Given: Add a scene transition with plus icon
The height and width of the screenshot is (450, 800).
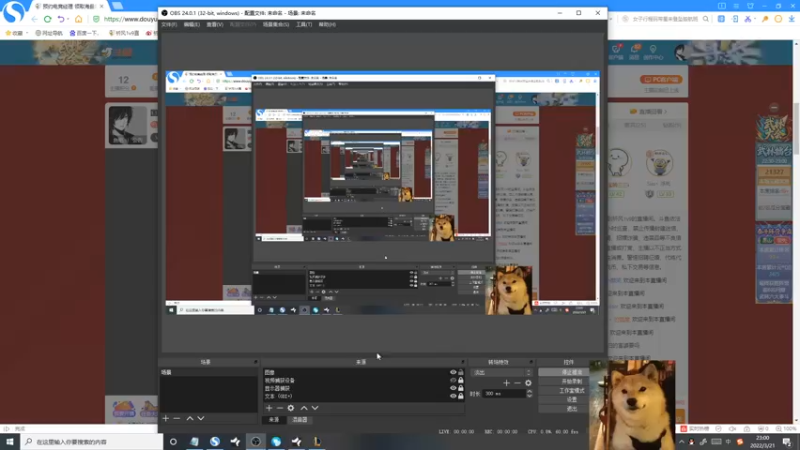Looking at the screenshot, I should point(506,383).
